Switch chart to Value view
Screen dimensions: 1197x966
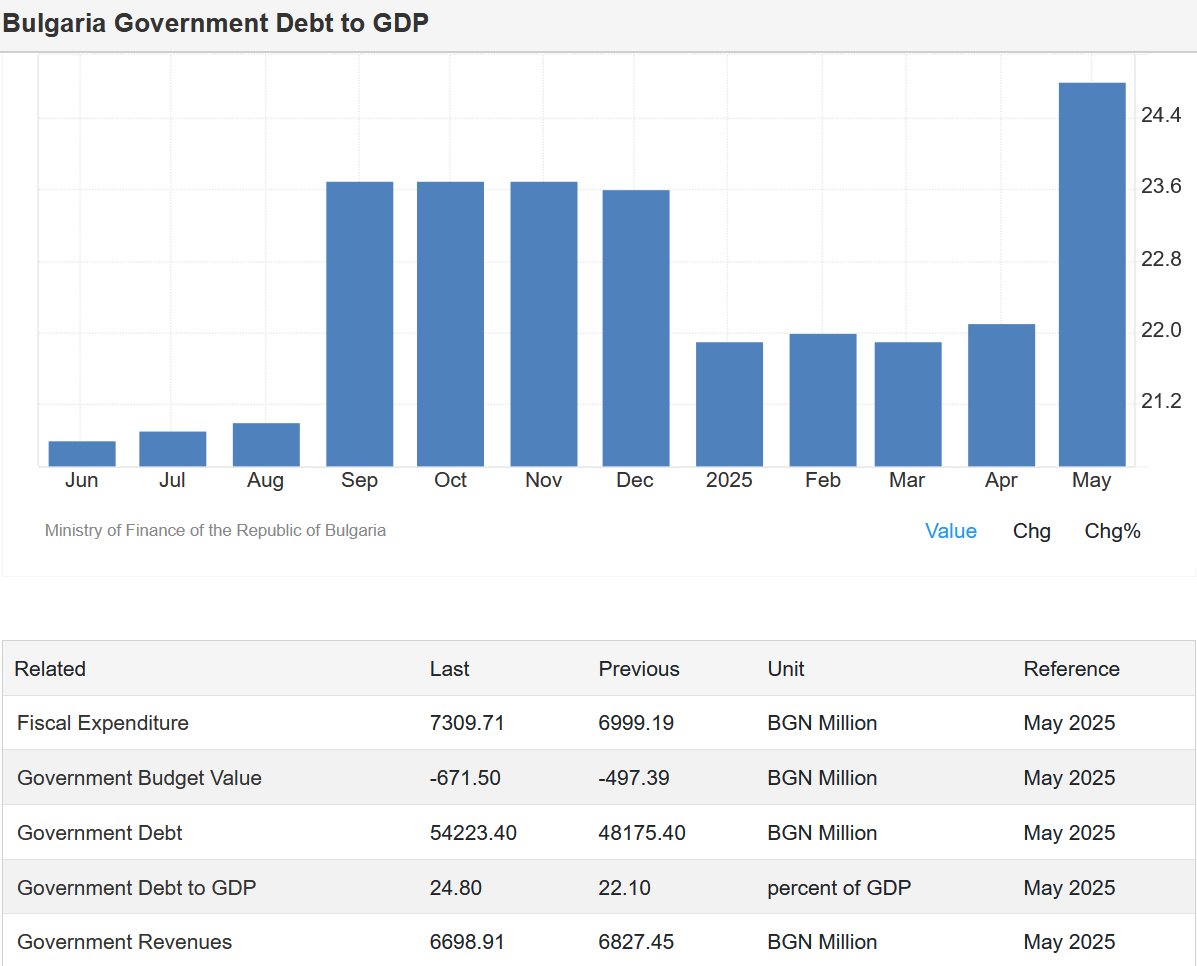pyautogui.click(x=950, y=531)
